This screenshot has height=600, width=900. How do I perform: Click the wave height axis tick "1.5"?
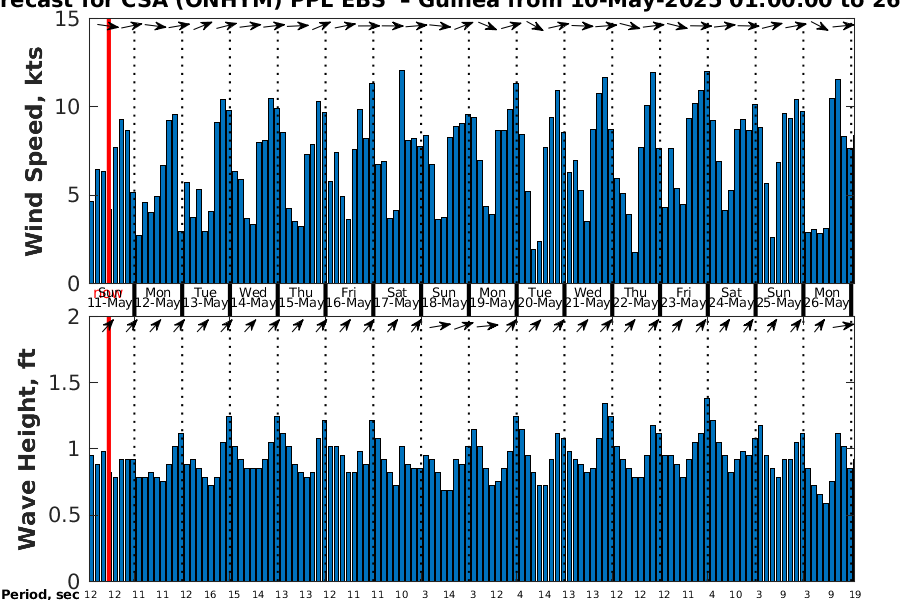[64, 382]
